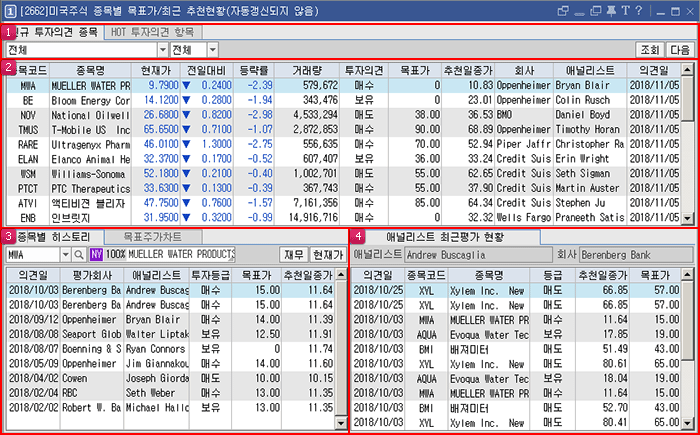Select the PTCT PTC Therapeutics row
This screenshot has height=435, width=700.
[x=344, y=188]
